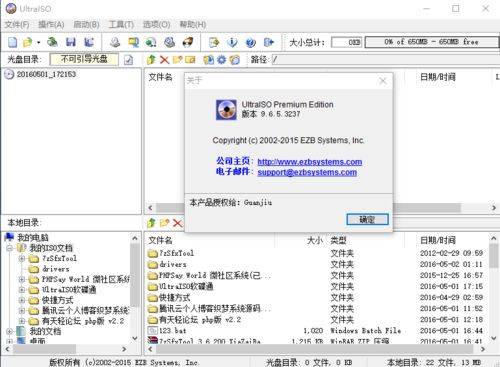
Task: Open the 工具(T) menu
Action: click(121, 24)
